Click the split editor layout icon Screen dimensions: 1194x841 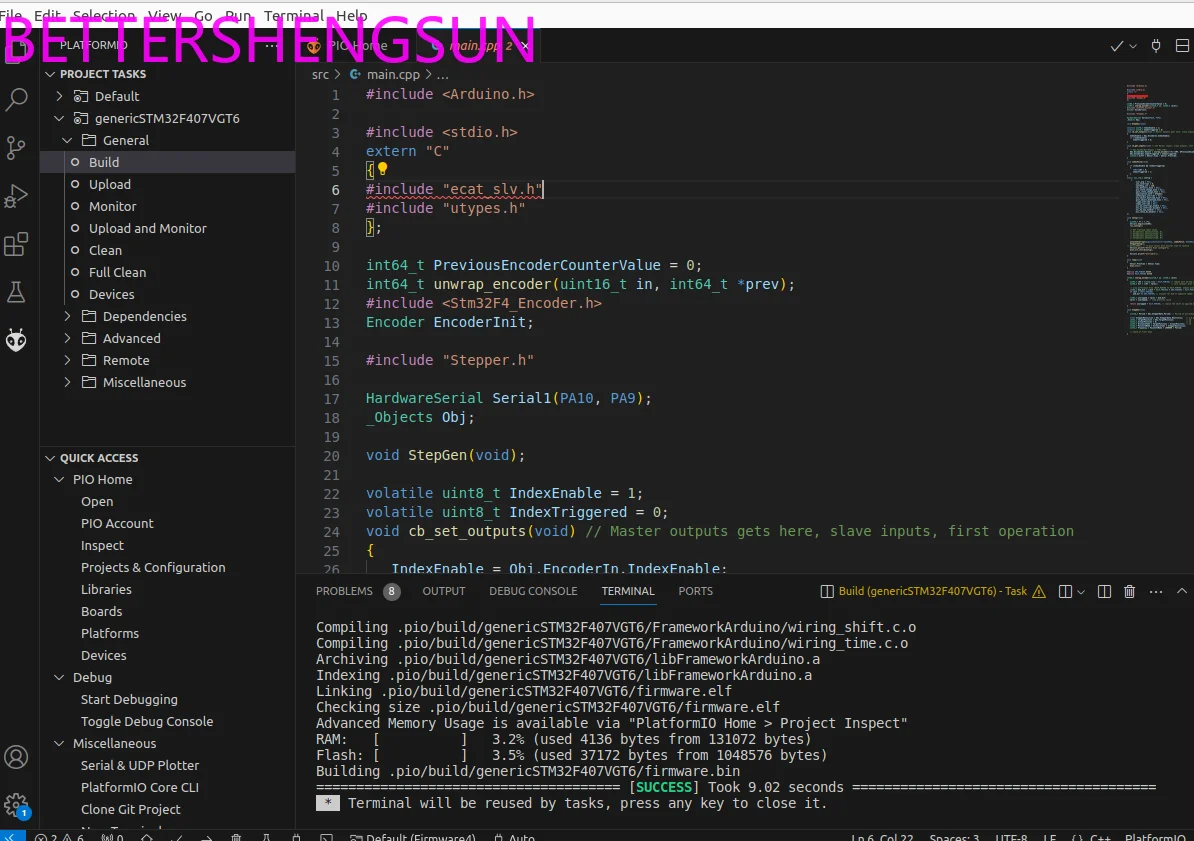tap(1183, 46)
